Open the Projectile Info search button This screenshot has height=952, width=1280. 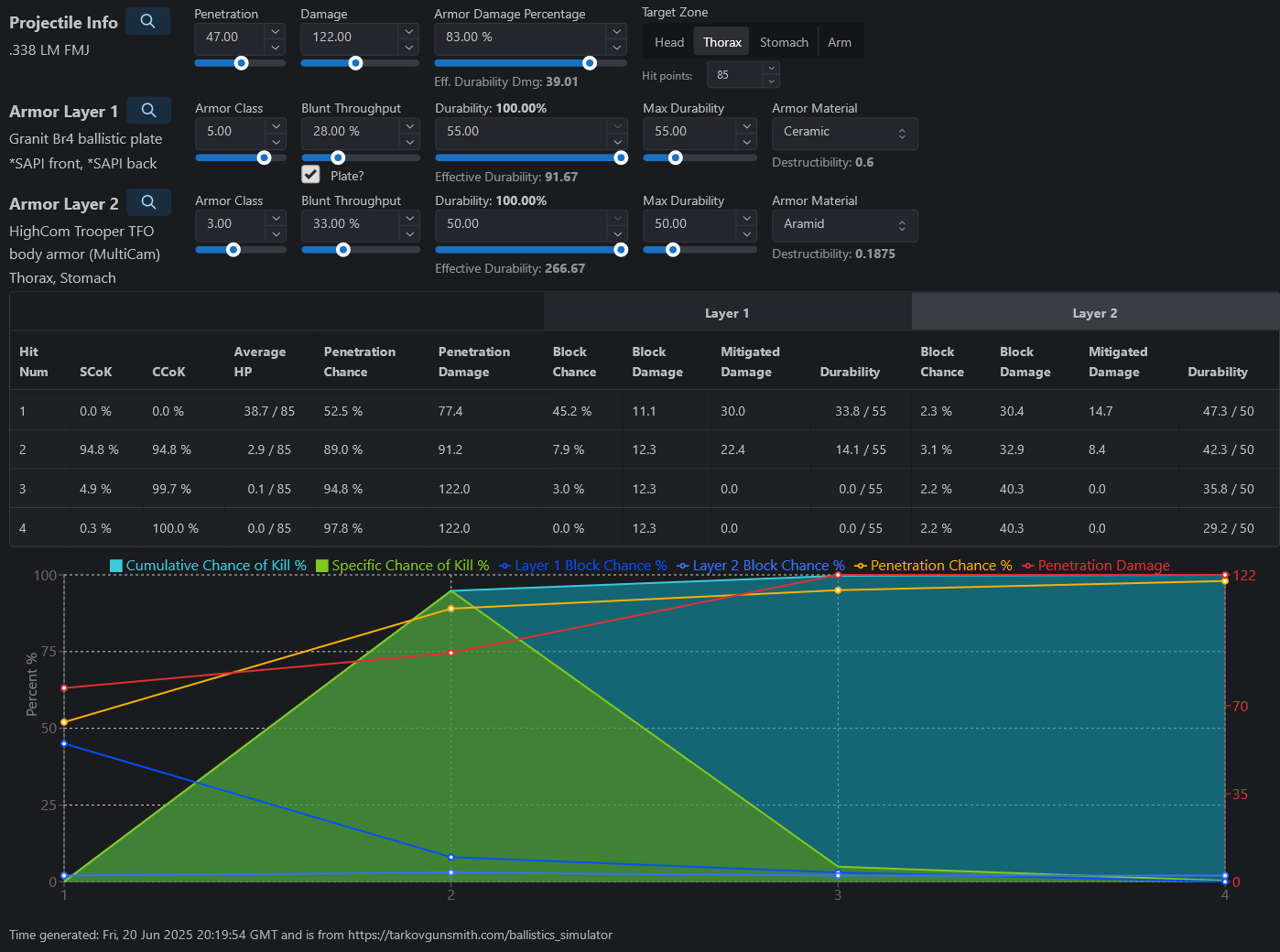[x=147, y=21]
